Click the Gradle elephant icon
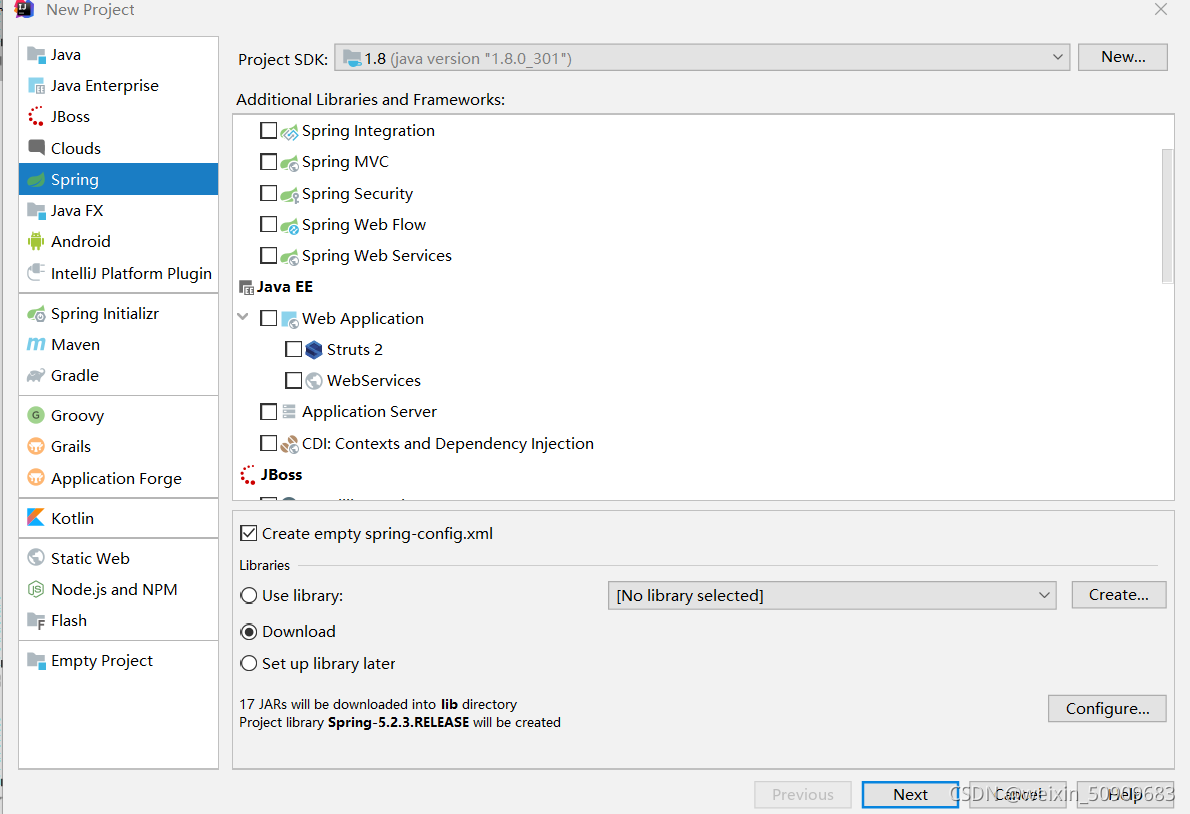This screenshot has height=814, width=1190. tap(36, 376)
